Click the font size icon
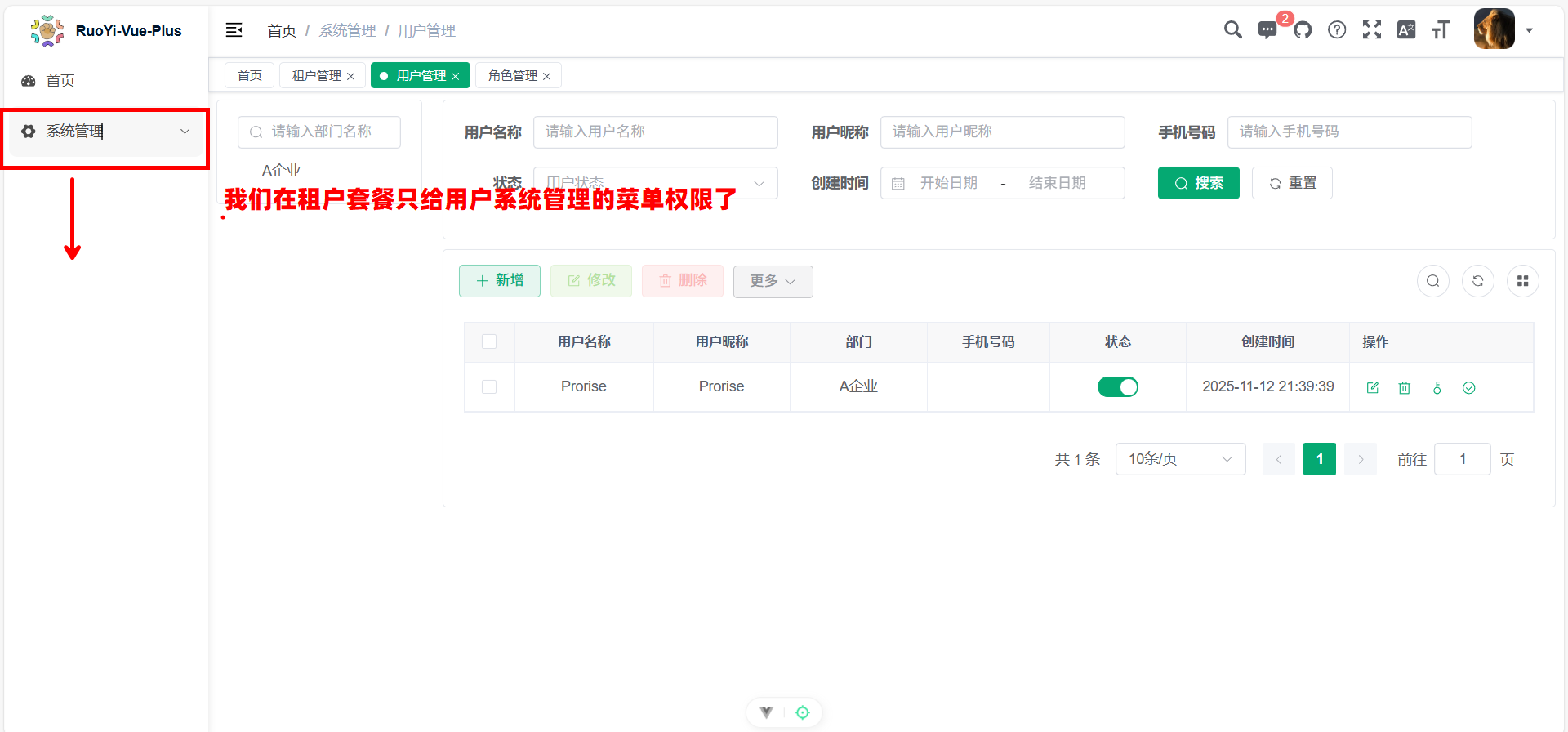Image resolution: width=1568 pixels, height=732 pixels. point(1441,30)
